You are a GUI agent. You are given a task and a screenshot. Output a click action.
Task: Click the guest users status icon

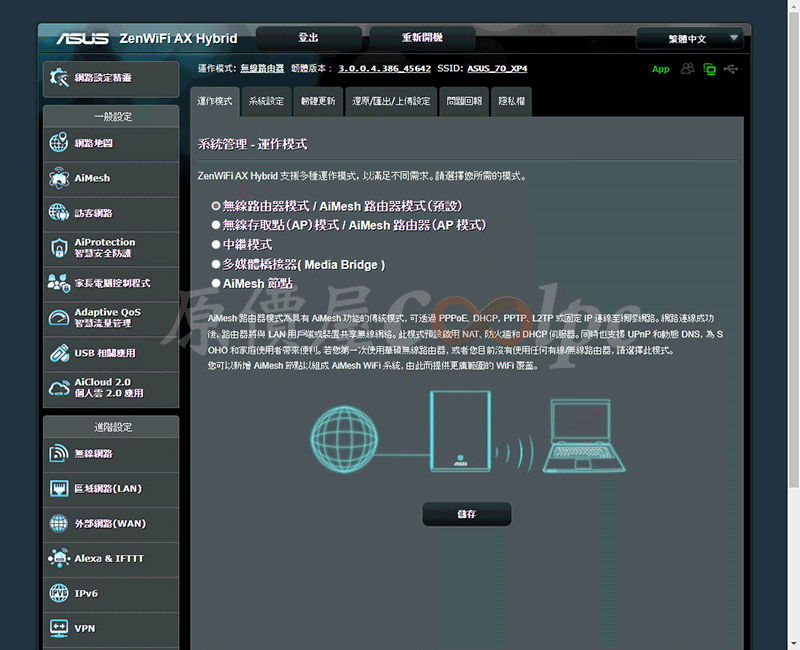click(x=687, y=68)
